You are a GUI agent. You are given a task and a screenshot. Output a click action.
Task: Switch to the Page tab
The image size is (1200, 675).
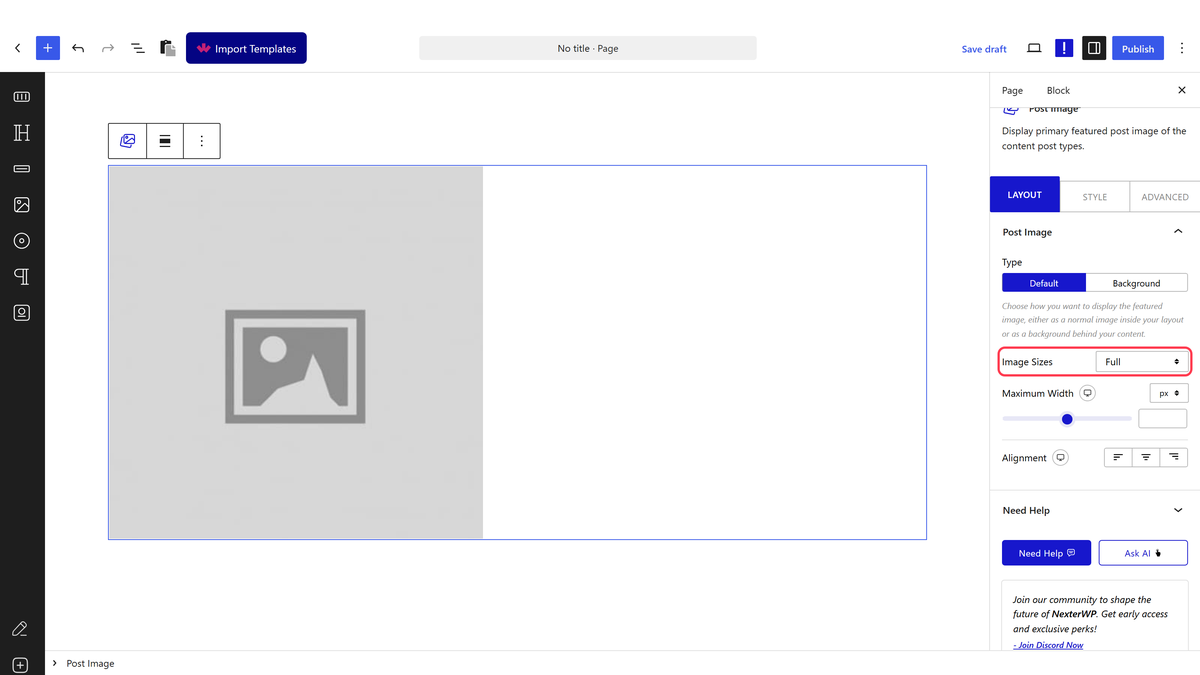(x=1012, y=90)
